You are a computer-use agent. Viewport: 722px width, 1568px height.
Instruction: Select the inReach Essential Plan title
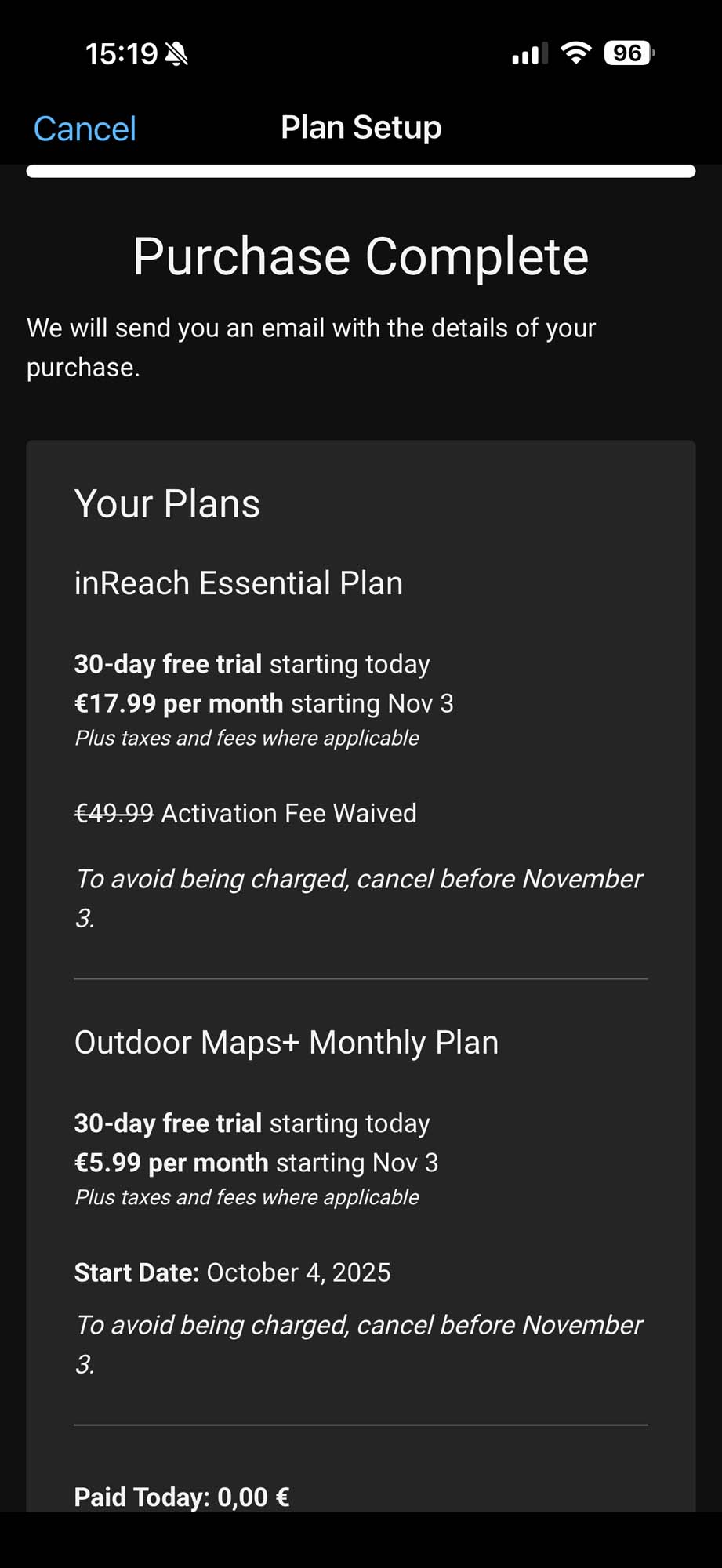click(x=238, y=583)
